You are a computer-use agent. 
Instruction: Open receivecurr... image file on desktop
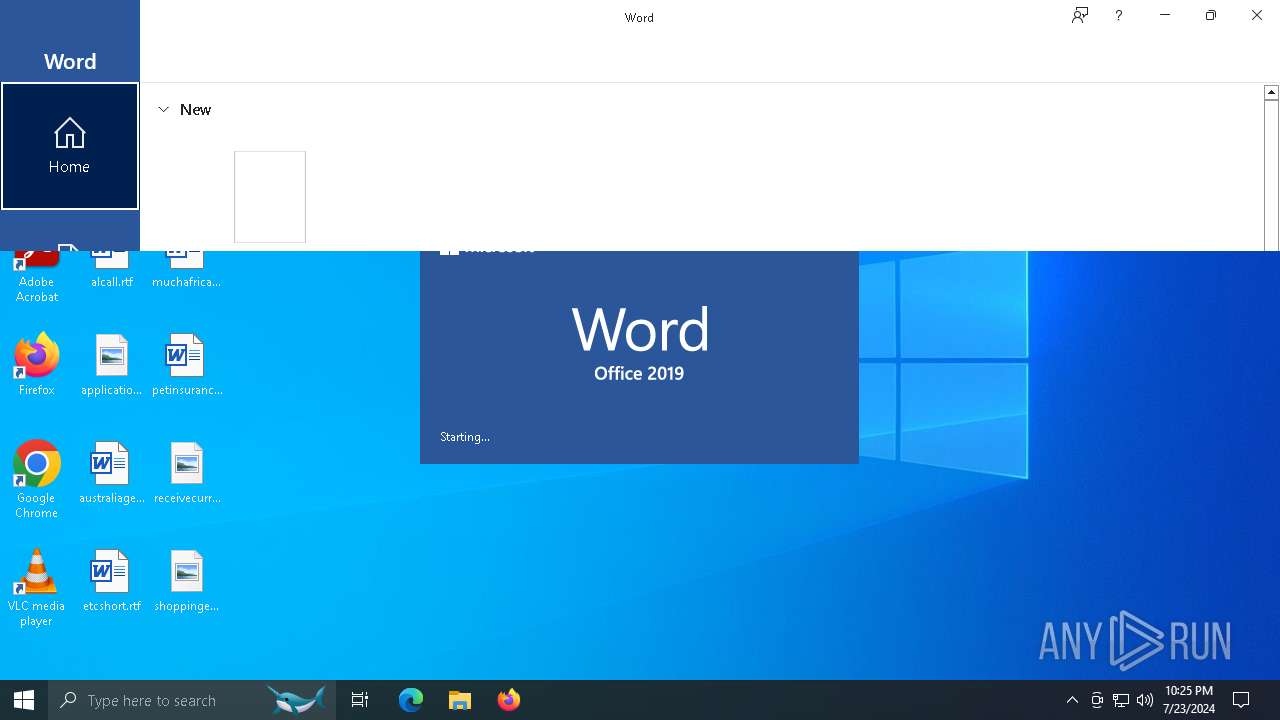tap(187, 473)
